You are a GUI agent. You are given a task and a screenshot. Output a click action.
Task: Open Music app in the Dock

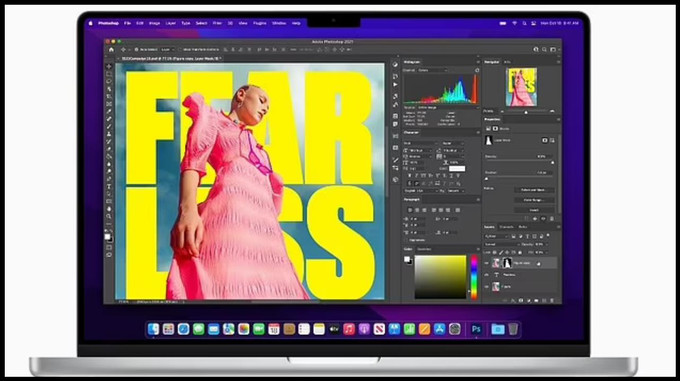point(349,329)
